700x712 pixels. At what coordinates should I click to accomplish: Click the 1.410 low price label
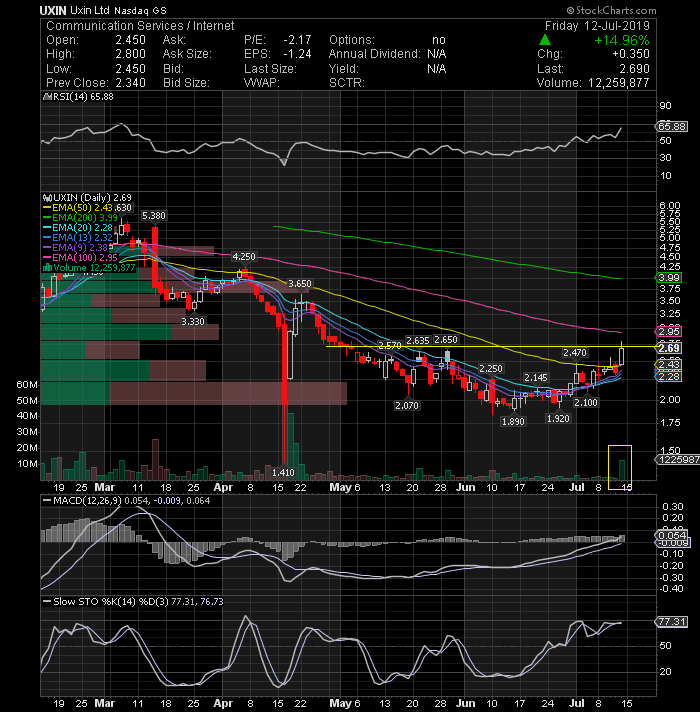pyautogui.click(x=283, y=473)
